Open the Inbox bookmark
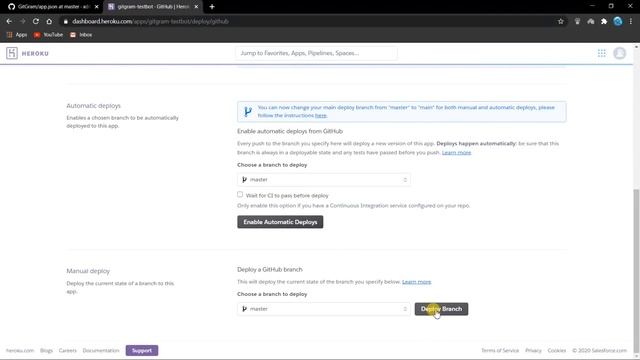This screenshot has width=640, height=360. [x=81, y=35]
